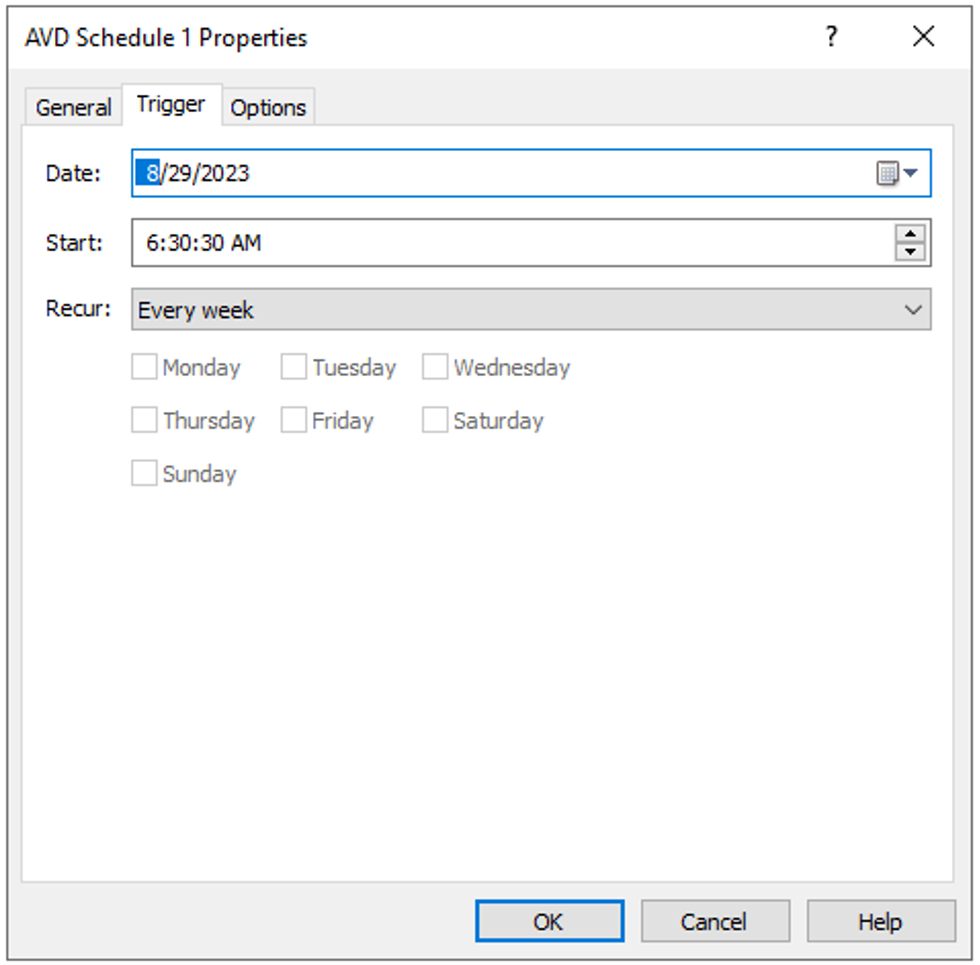Check the Wednesday checkbox

[x=435, y=367]
